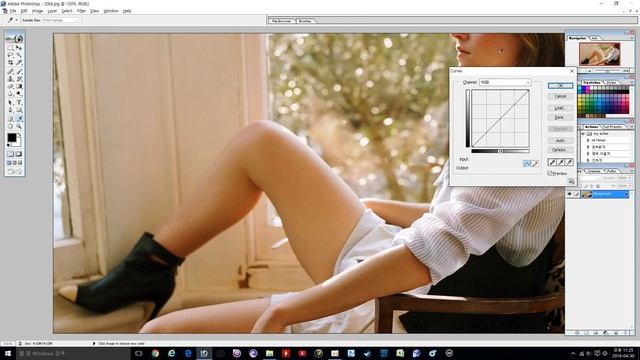Set Full Screen Mode in toolbox
The height and width of the screenshot is (360, 640).
coord(20,163)
